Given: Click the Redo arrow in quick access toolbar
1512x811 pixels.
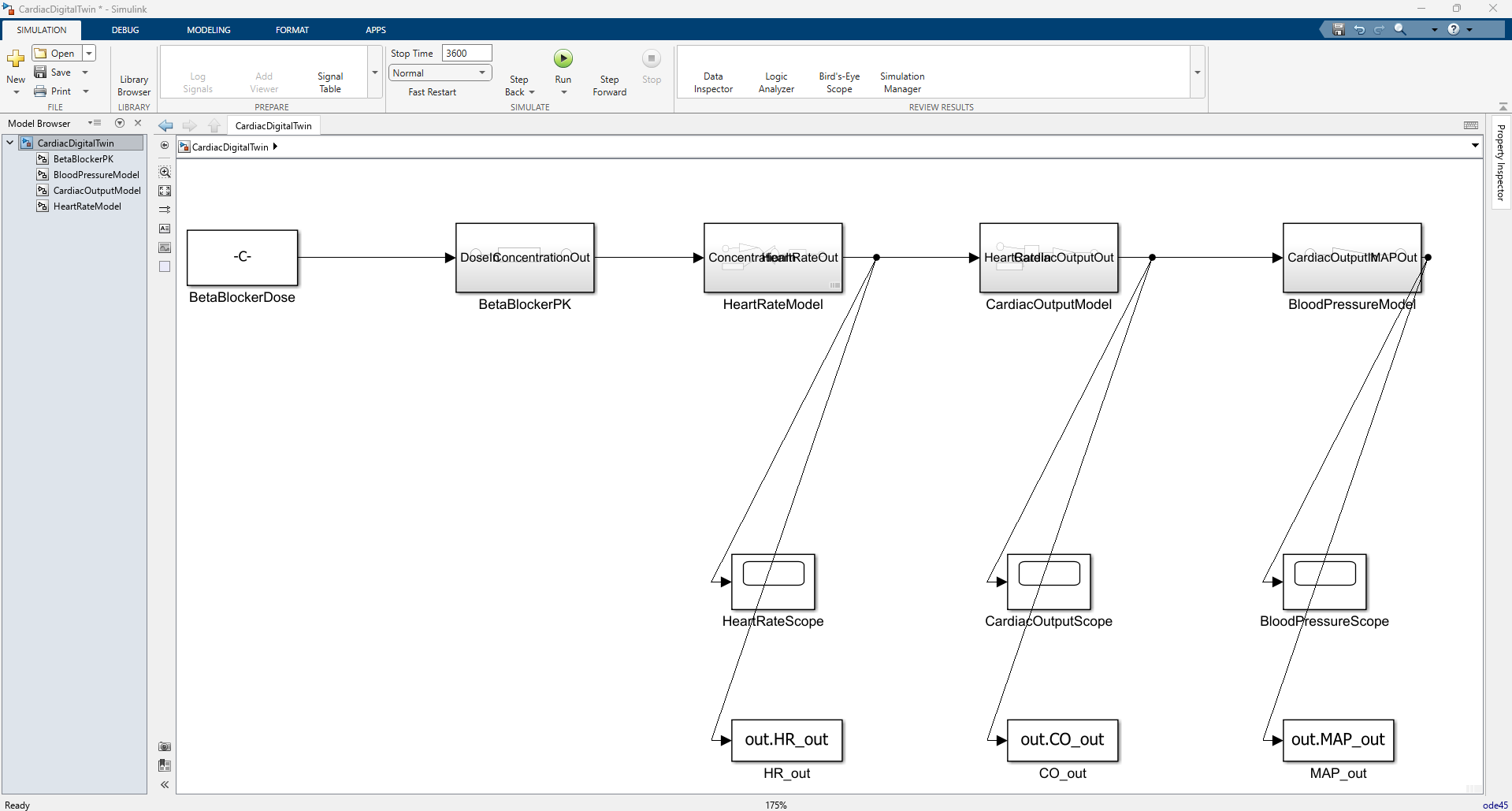Looking at the screenshot, I should tap(1380, 29).
